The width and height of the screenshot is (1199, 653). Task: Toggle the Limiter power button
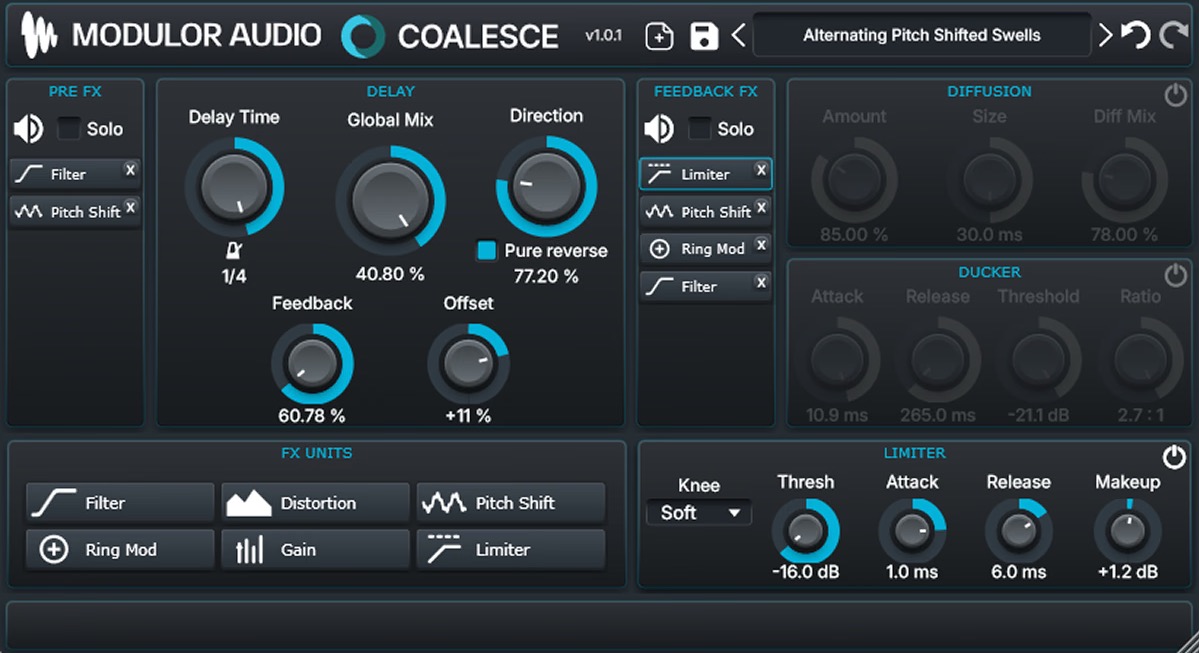(1175, 457)
